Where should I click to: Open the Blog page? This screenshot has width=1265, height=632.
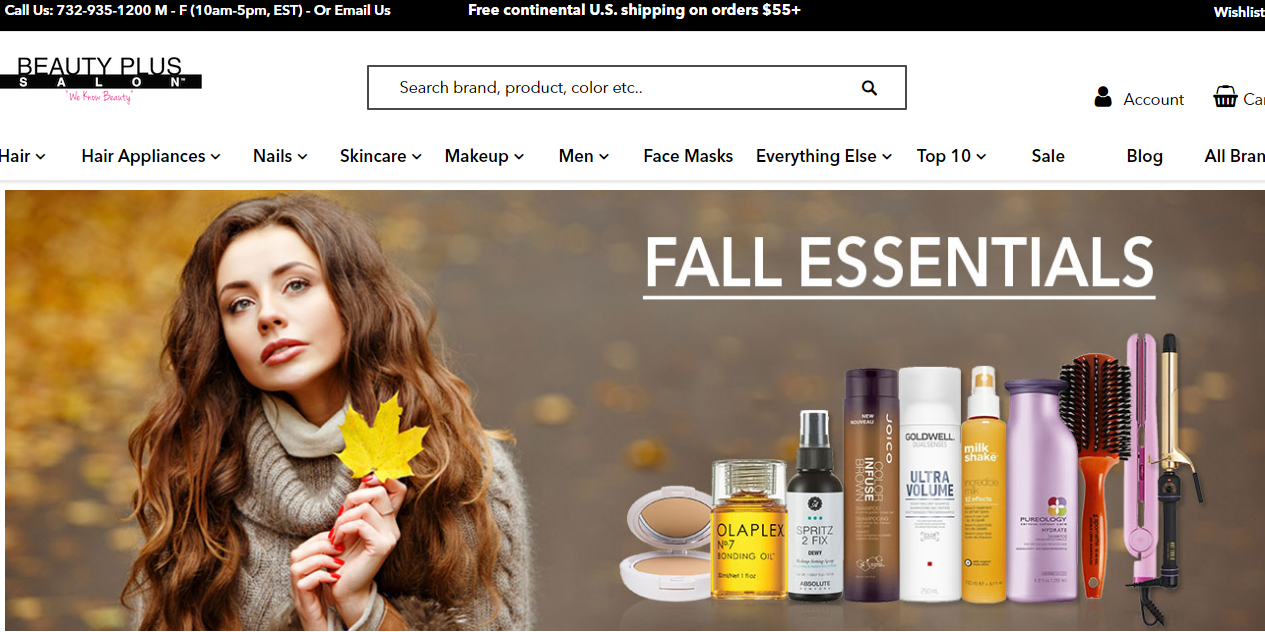pyautogui.click(x=1145, y=156)
